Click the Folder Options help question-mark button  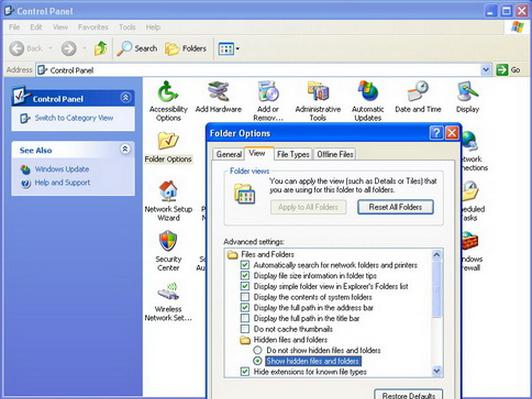[436, 133]
